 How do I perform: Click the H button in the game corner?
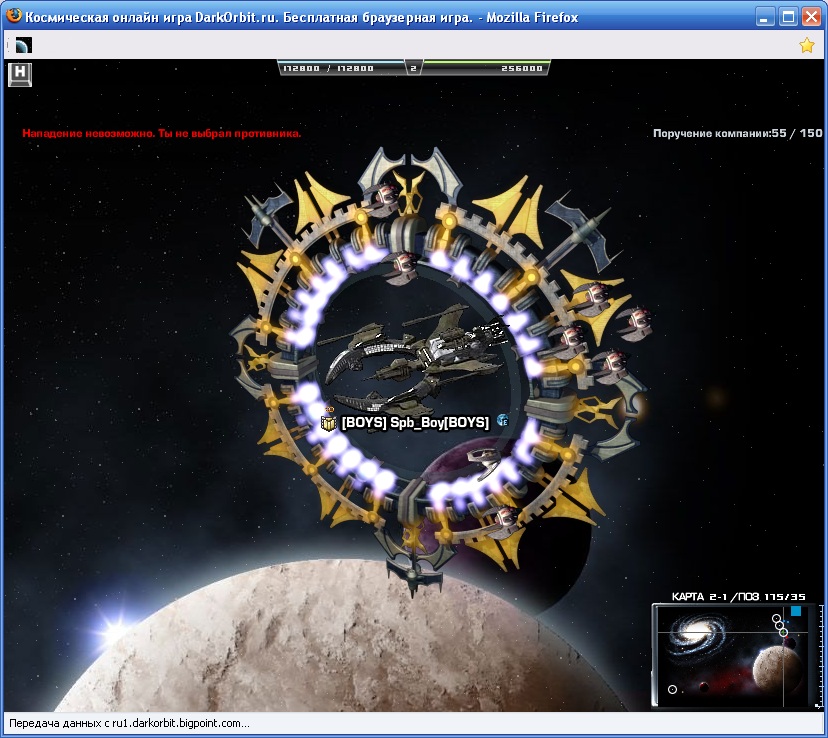[20, 74]
